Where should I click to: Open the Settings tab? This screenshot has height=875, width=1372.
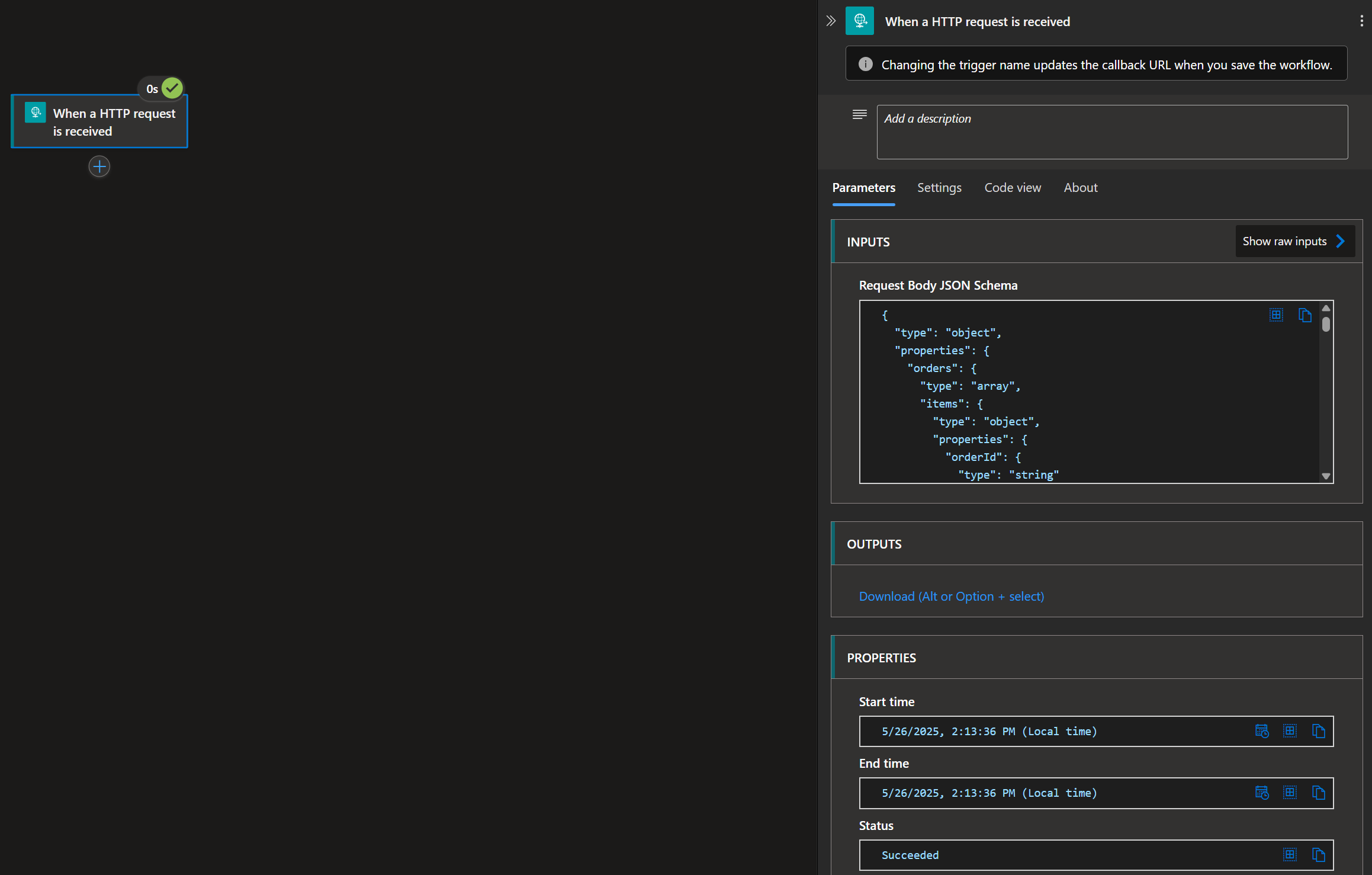(x=939, y=188)
